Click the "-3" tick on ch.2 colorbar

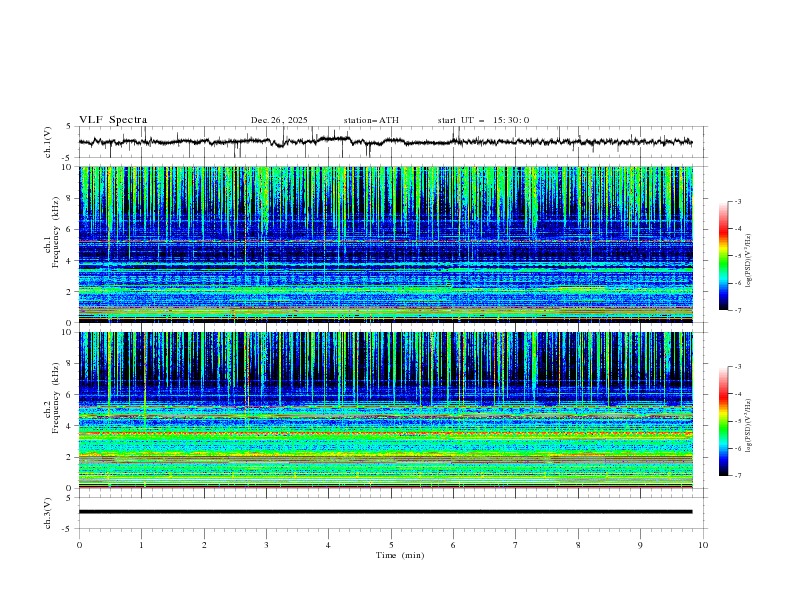click(x=738, y=367)
